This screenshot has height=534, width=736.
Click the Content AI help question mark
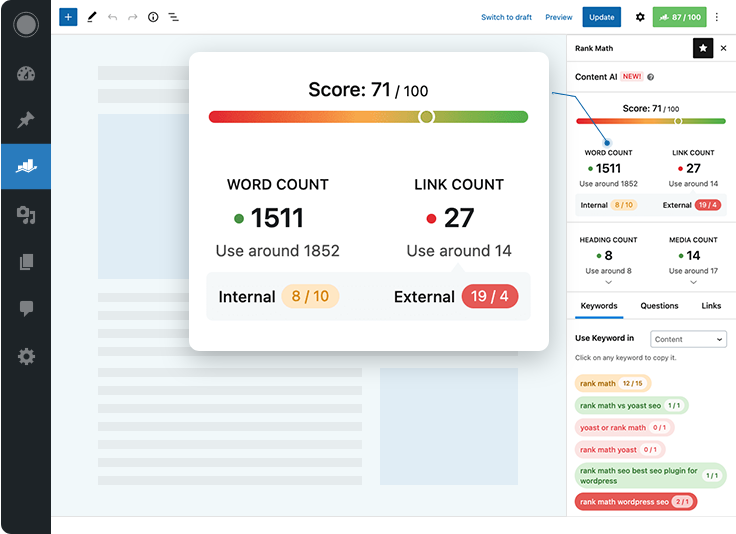pos(651,77)
